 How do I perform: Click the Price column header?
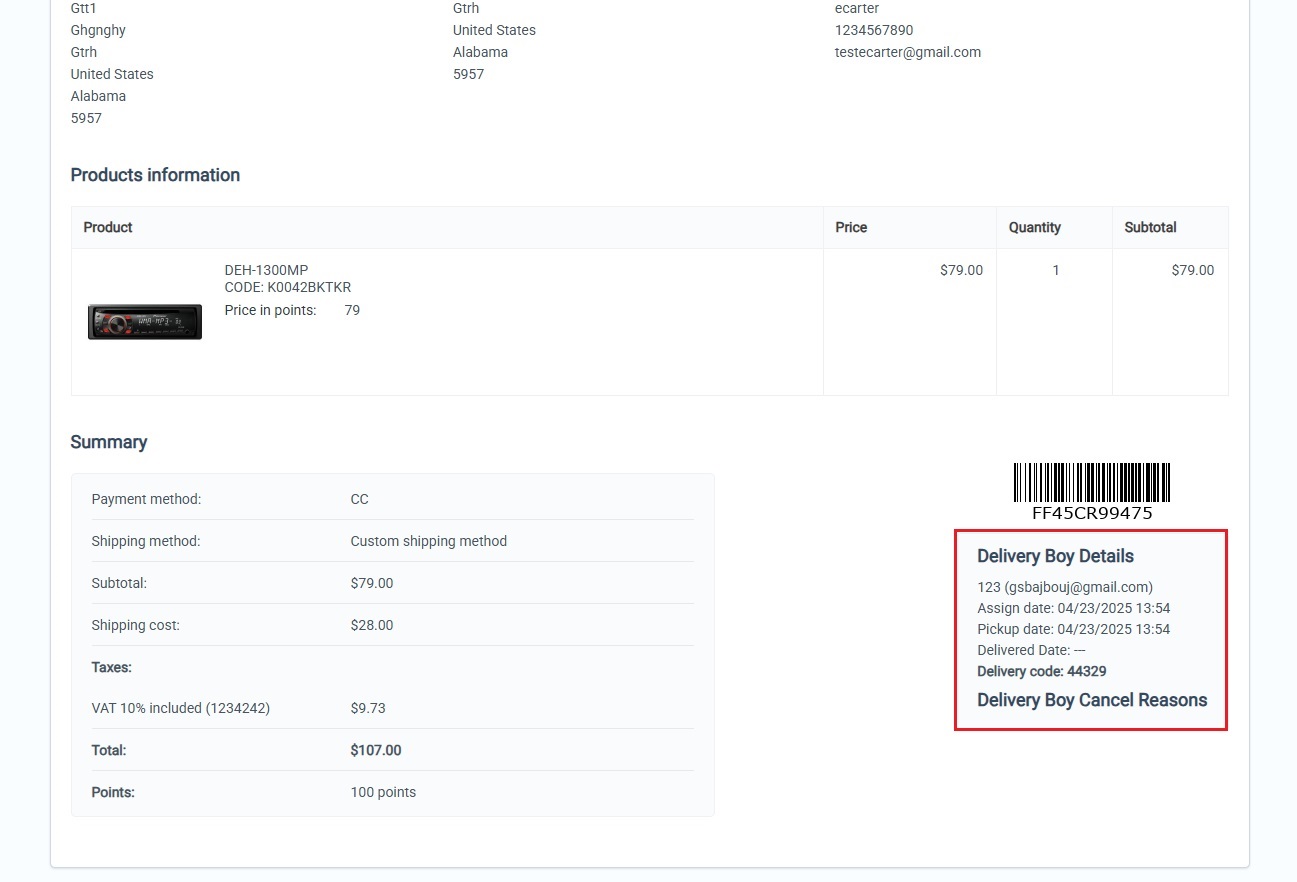[850, 227]
